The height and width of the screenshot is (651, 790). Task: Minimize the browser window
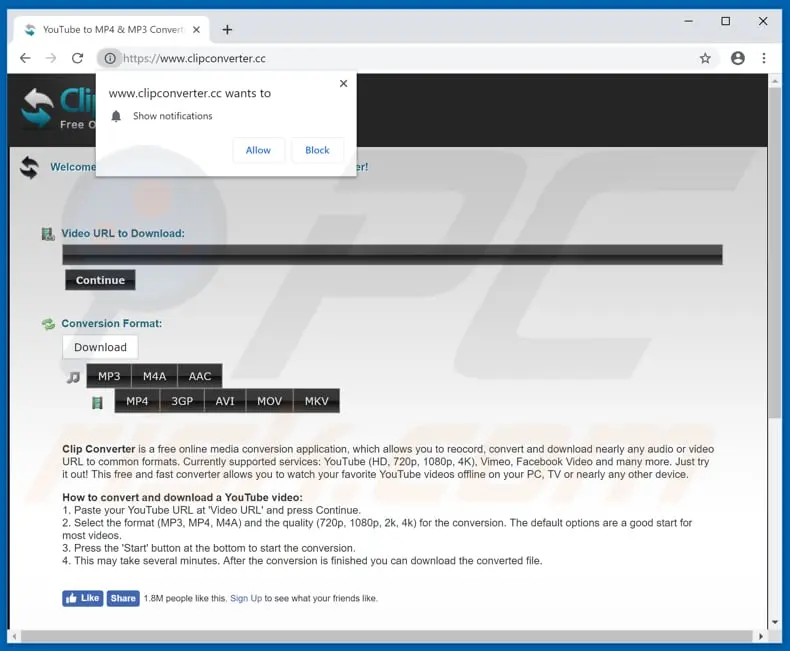tap(688, 21)
